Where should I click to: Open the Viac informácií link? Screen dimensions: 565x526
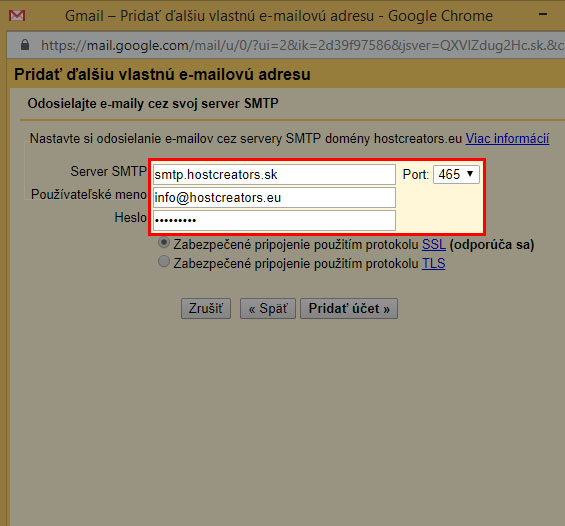(507, 138)
